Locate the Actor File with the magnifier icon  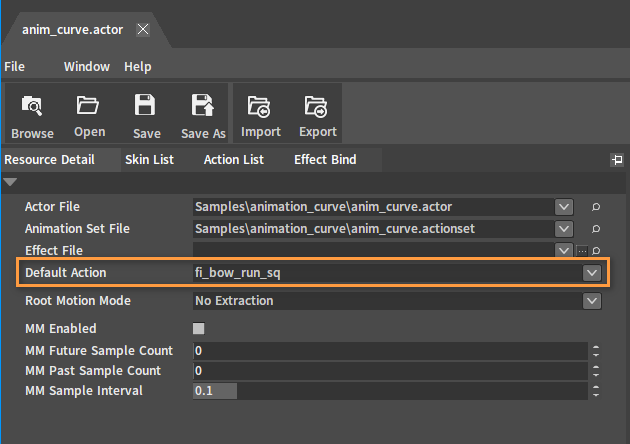pos(596,207)
